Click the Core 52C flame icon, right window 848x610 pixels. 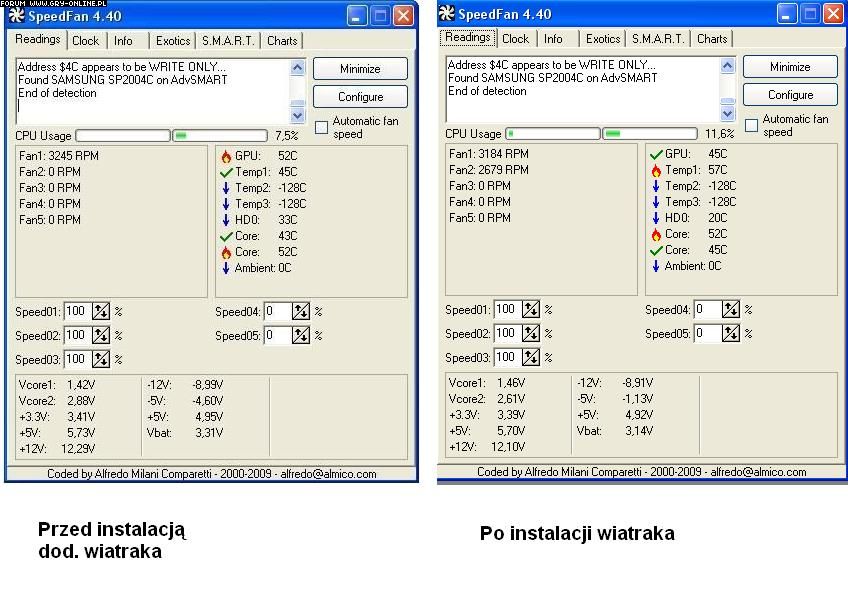(656, 234)
